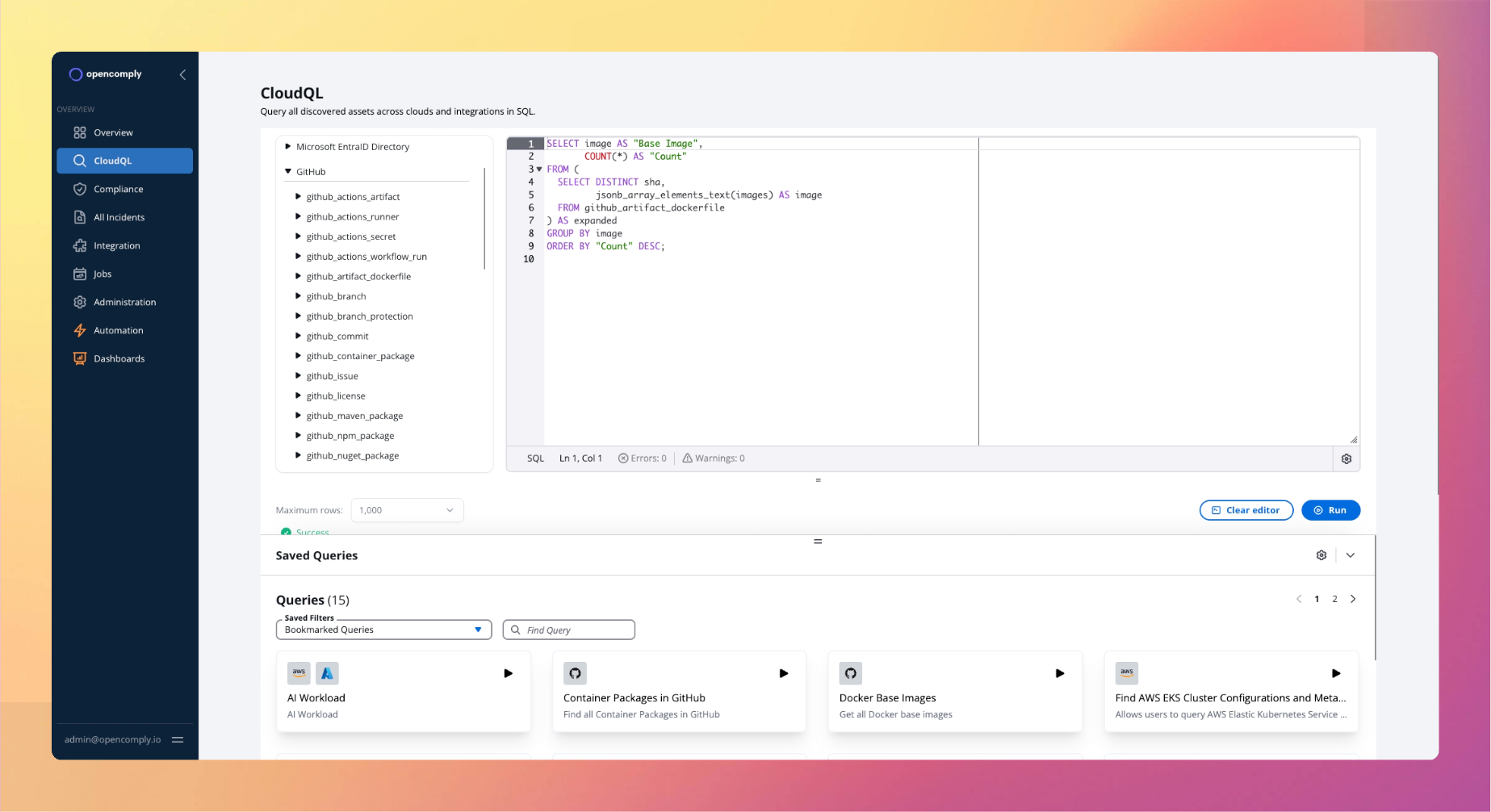The width and height of the screenshot is (1491, 812).
Task: Click the Automation lightning icon
Action: (79, 330)
